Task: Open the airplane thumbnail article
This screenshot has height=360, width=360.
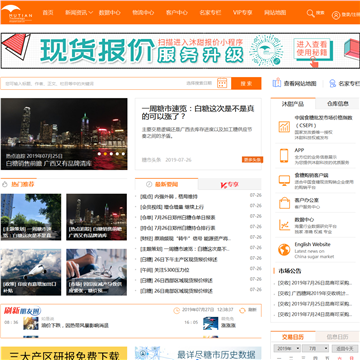Action: (31, 272)
